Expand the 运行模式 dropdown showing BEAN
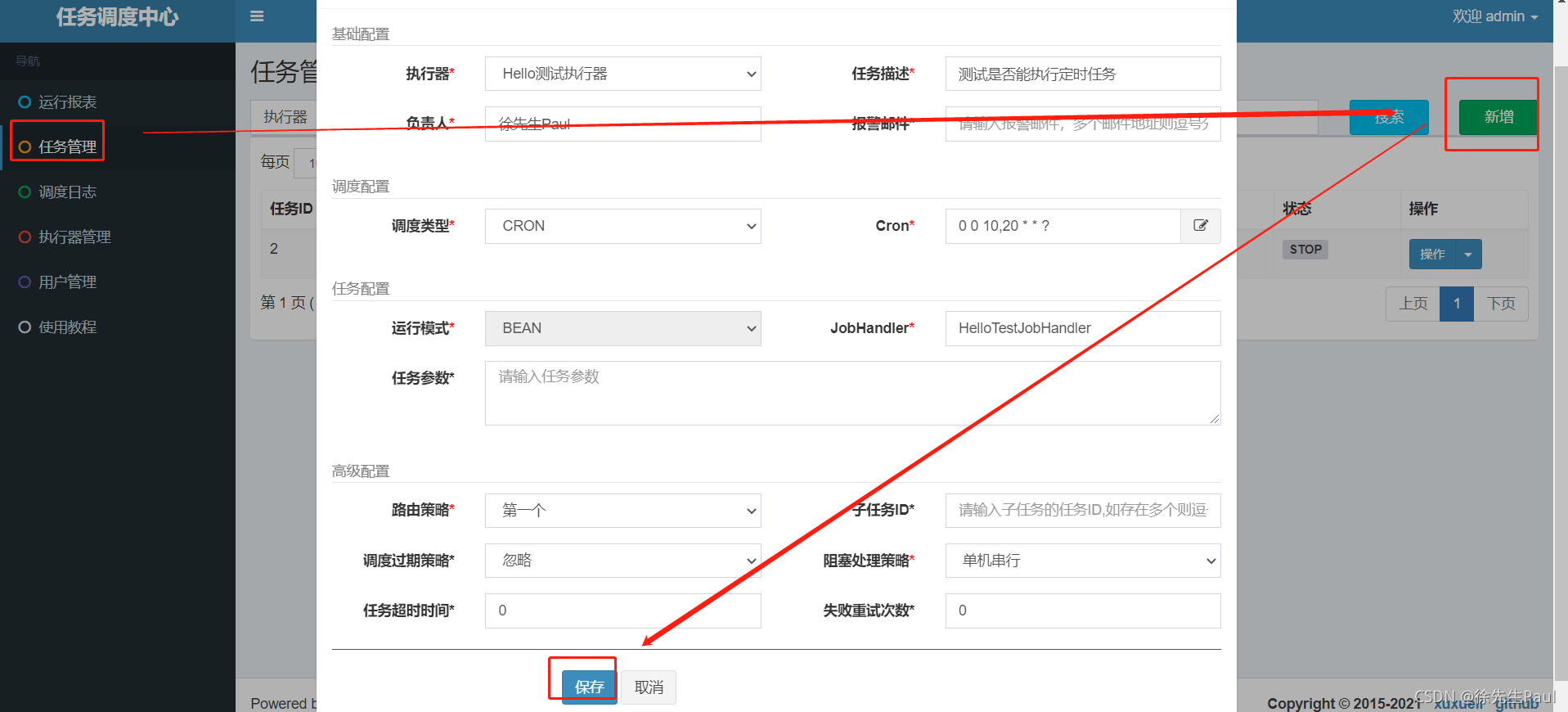Screen dimensions: 1568x712 tap(623, 328)
